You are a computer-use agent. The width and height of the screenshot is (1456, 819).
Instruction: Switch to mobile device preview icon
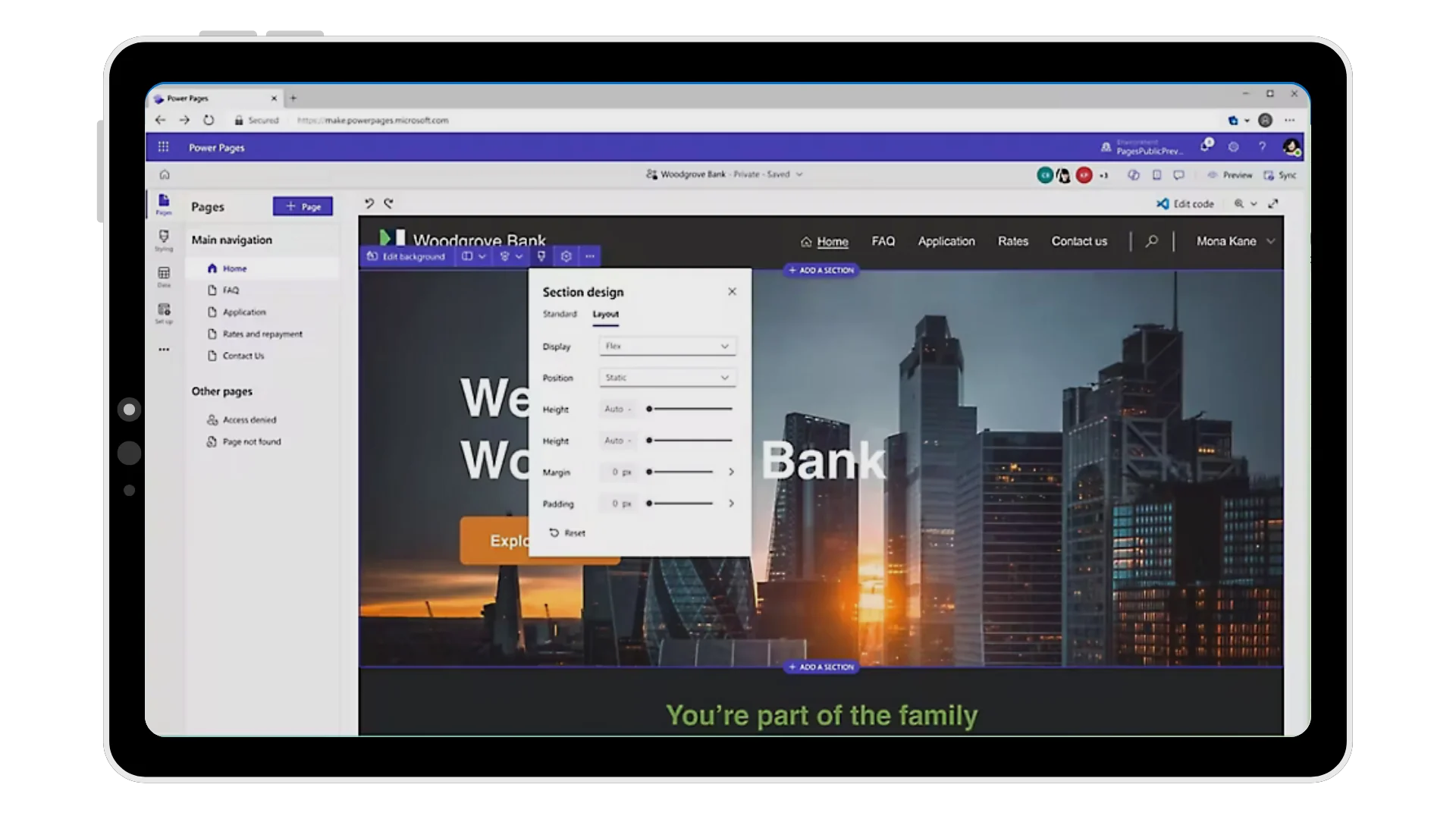coord(1156,174)
